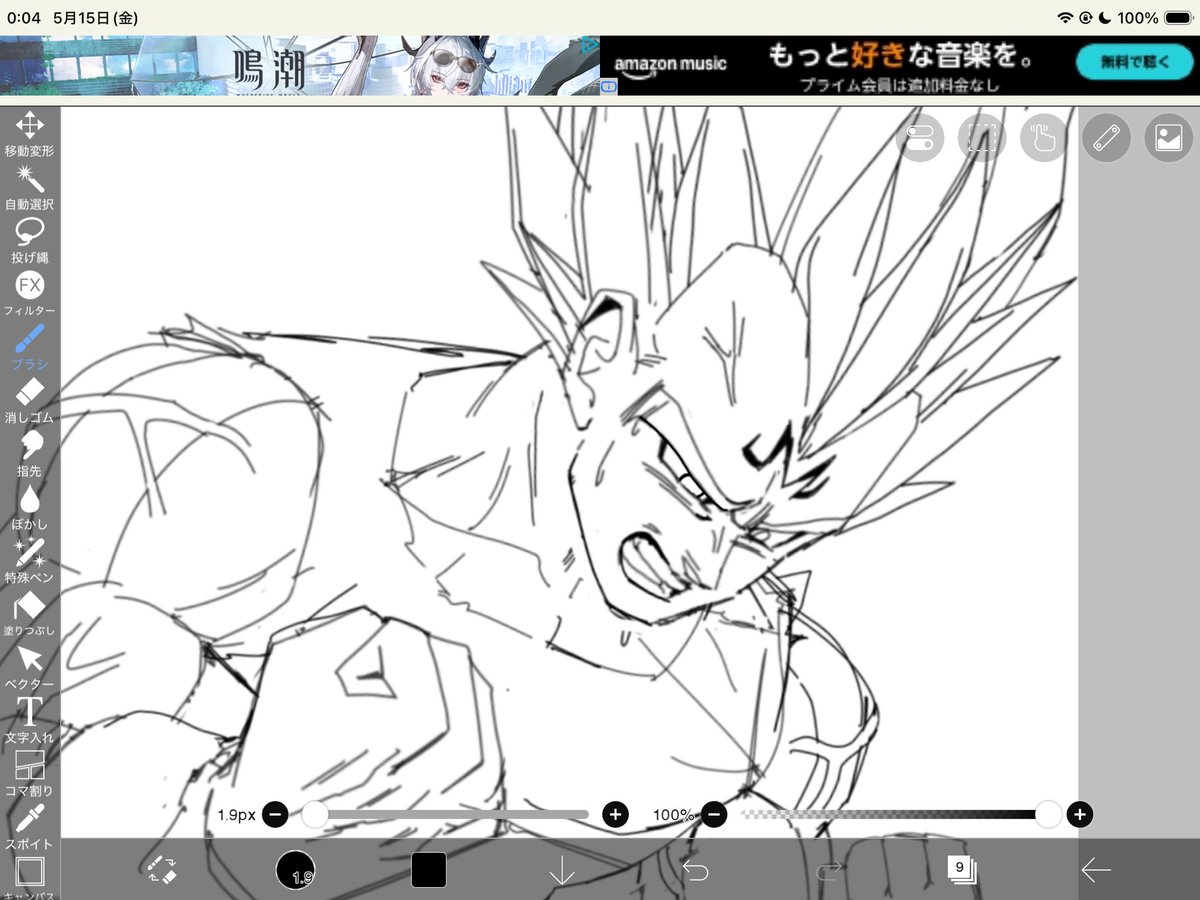Open the layers panel showing 9
The width and height of the screenshot is (1200, 900).
tap(962, 869)
